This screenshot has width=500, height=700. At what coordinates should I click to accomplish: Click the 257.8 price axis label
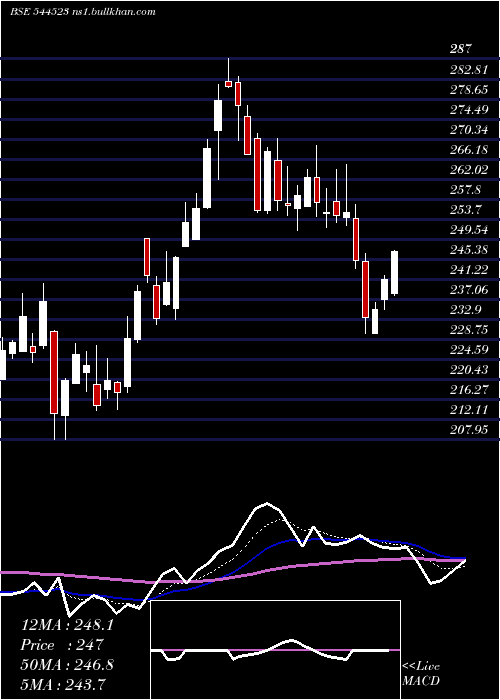click(466, 190)
